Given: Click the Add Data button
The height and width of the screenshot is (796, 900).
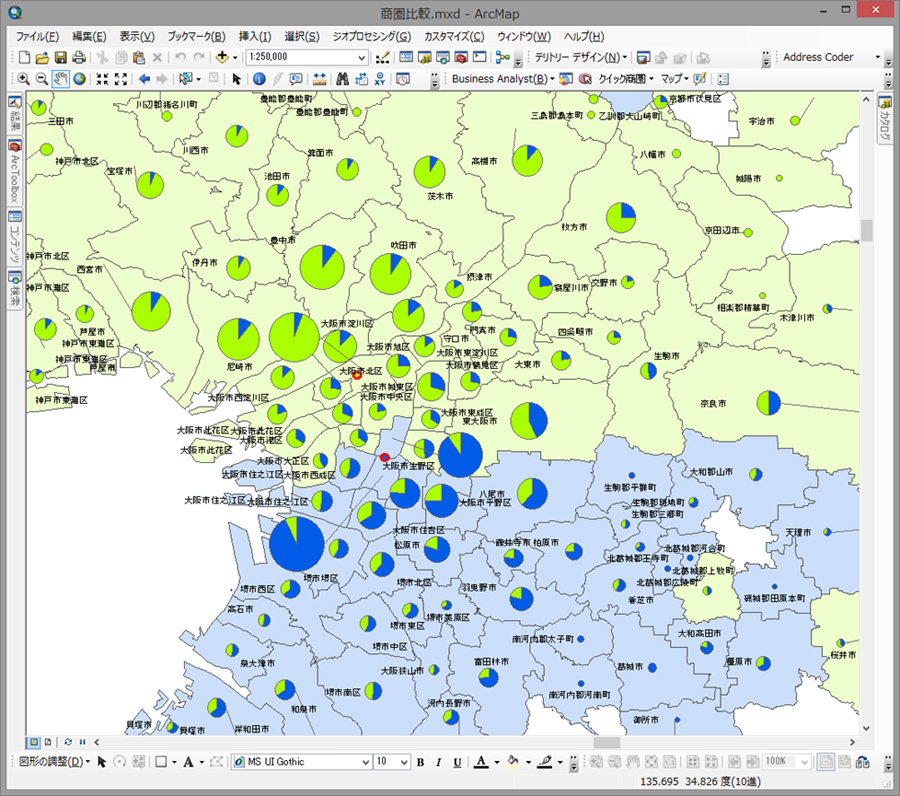Looking at the screenshot, I should [x=221, y=57].
